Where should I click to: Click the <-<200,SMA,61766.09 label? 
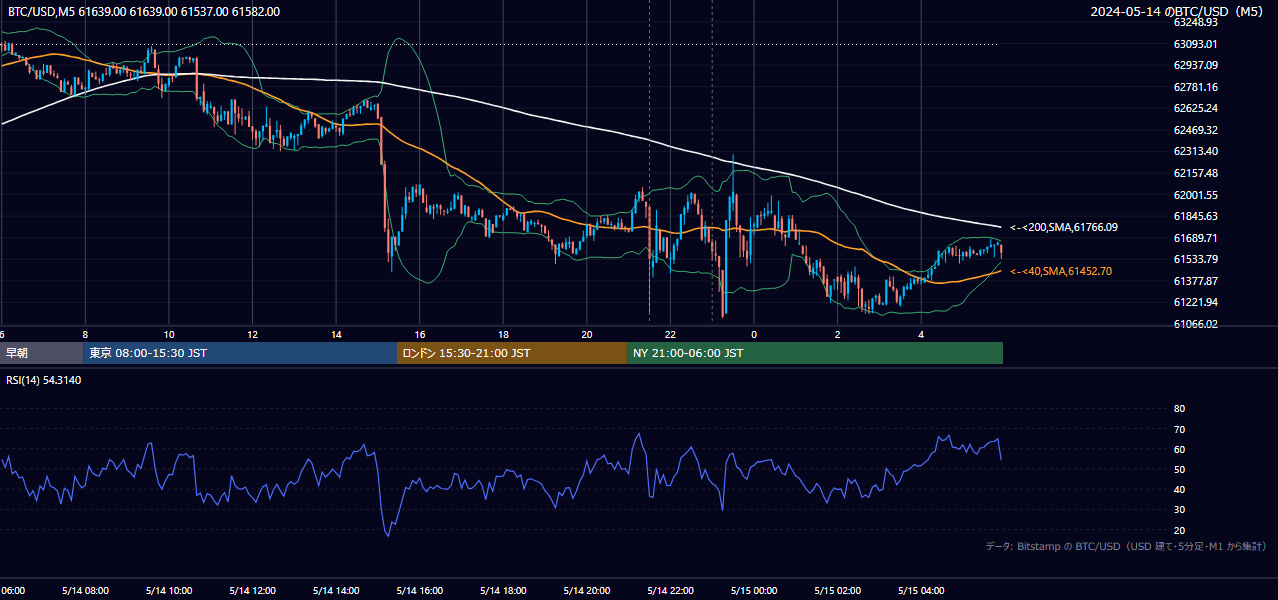[x=1064, y=228]
